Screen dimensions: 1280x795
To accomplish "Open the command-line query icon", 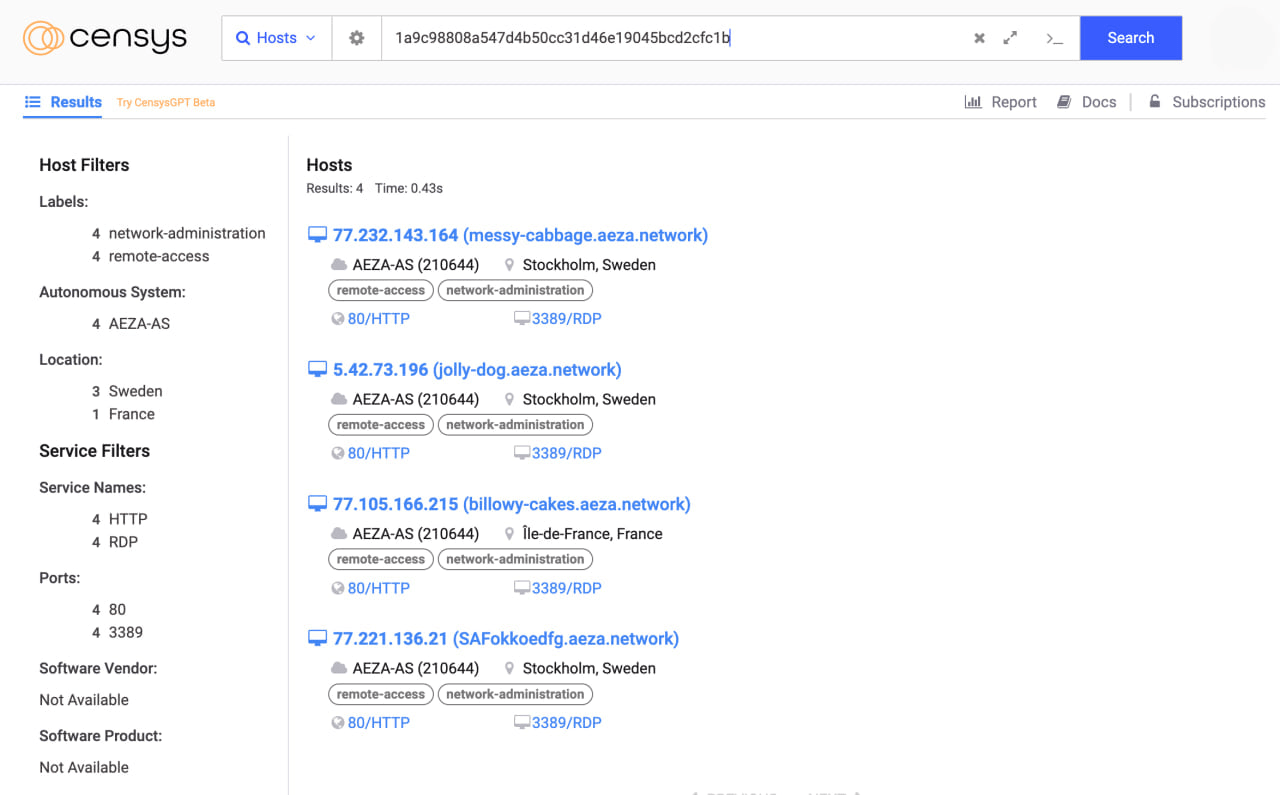I will 1054,38.
